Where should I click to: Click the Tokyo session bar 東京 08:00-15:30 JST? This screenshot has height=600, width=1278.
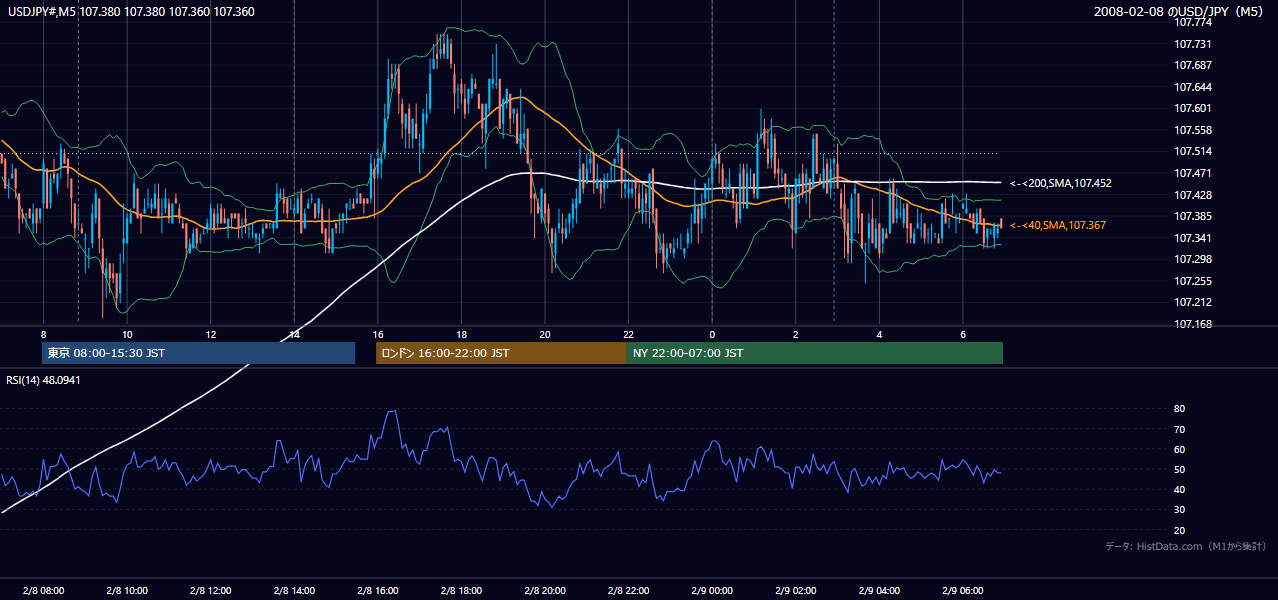point(198,353)
